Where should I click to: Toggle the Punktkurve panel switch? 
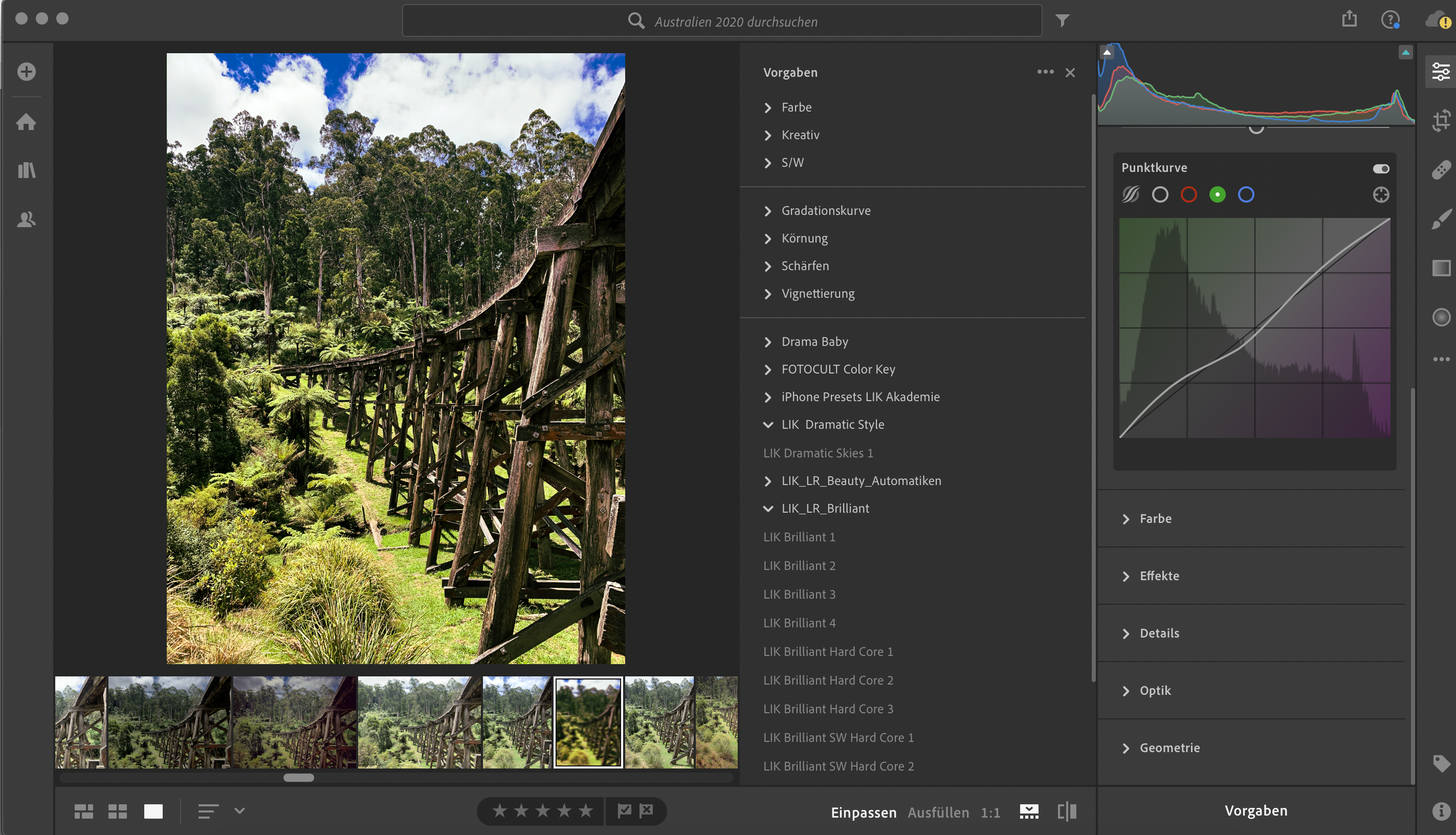tap(1380, 169)
